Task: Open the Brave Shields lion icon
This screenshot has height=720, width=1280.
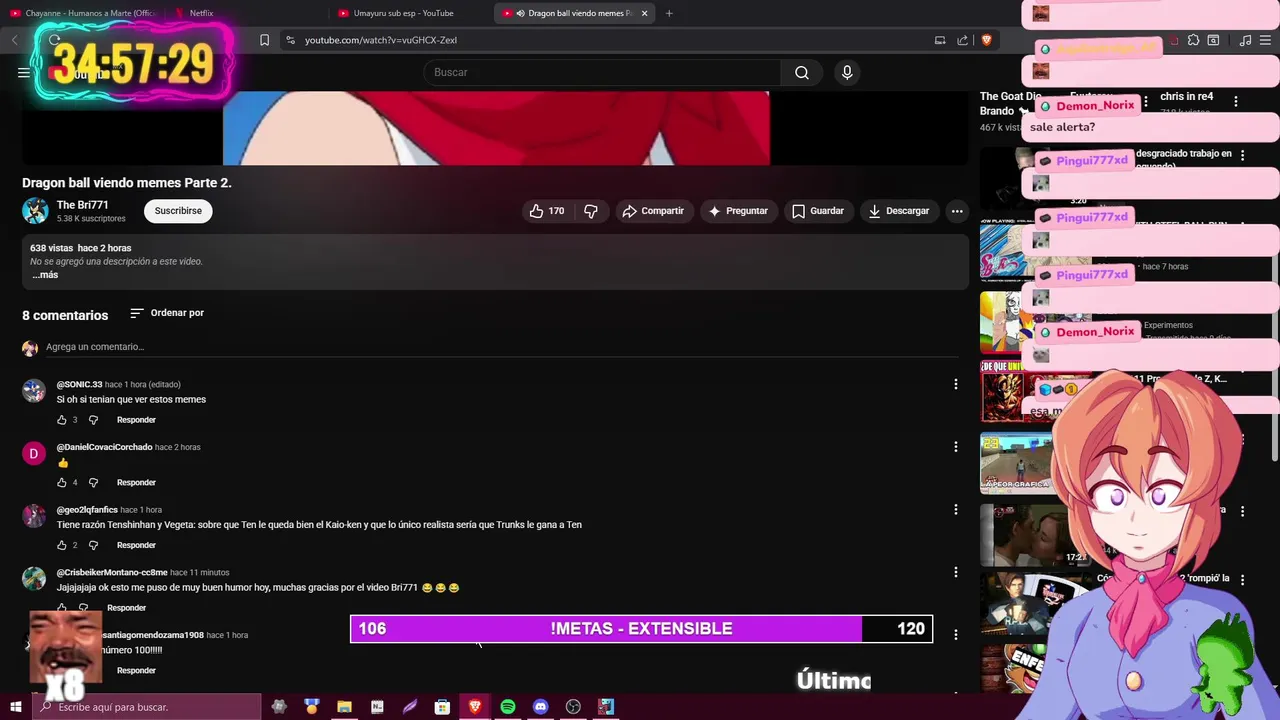Action: pyautogui.click(x=986, y=40)
